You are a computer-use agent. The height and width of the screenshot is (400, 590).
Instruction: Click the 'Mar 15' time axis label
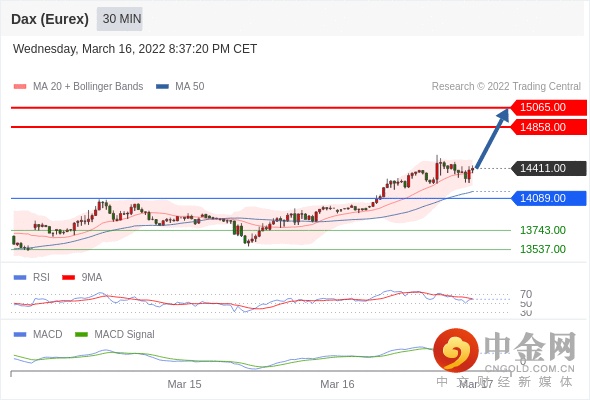[184, 384]
